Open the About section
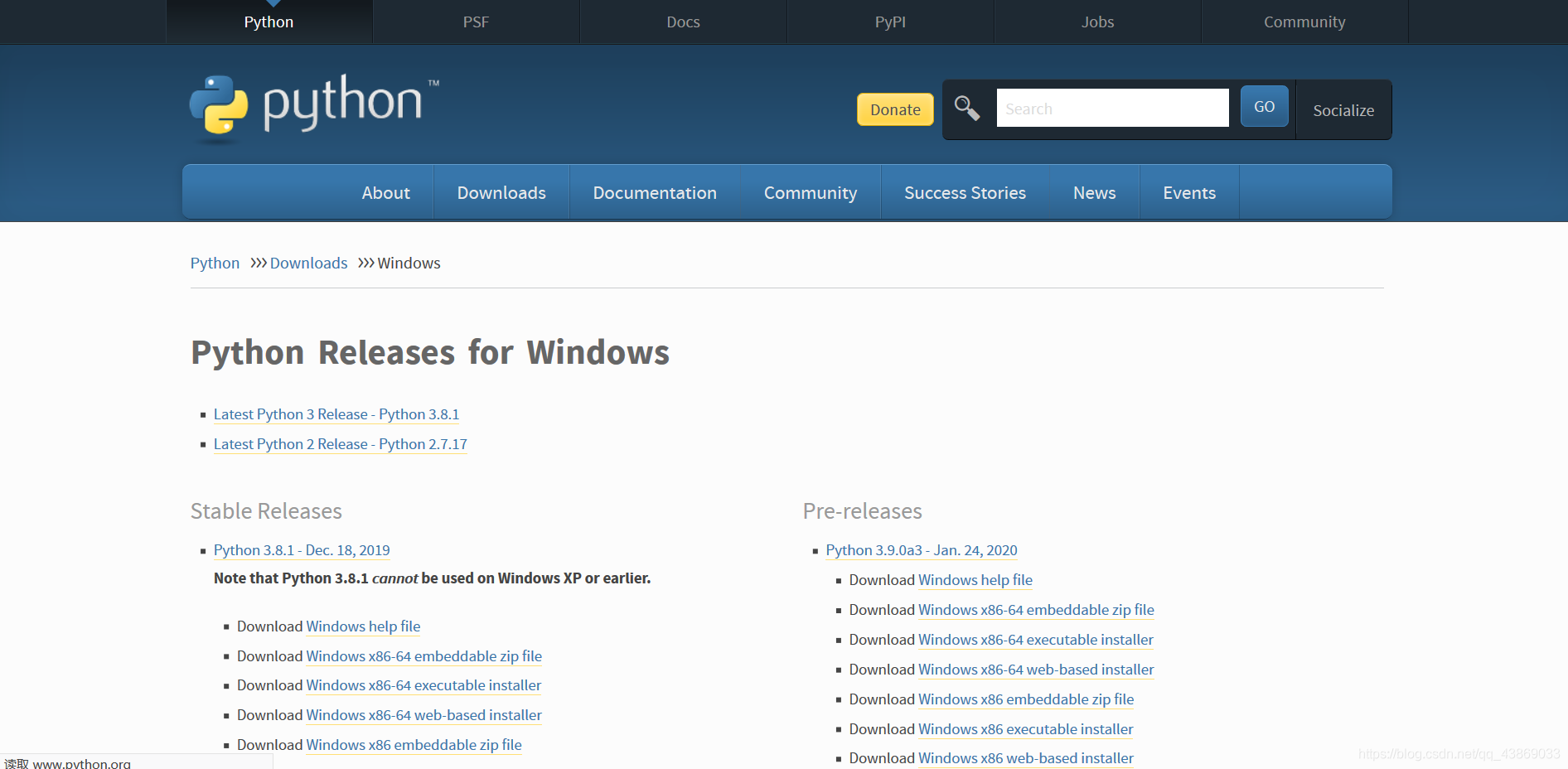1568x769 pixels. point(385,192)
